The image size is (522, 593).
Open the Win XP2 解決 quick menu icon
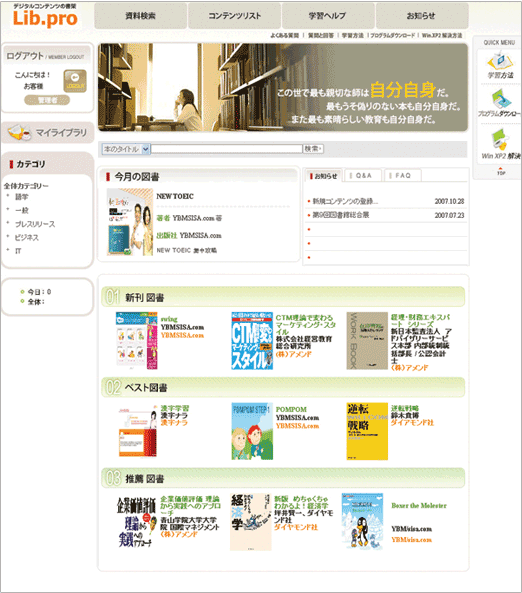(499, 139)
